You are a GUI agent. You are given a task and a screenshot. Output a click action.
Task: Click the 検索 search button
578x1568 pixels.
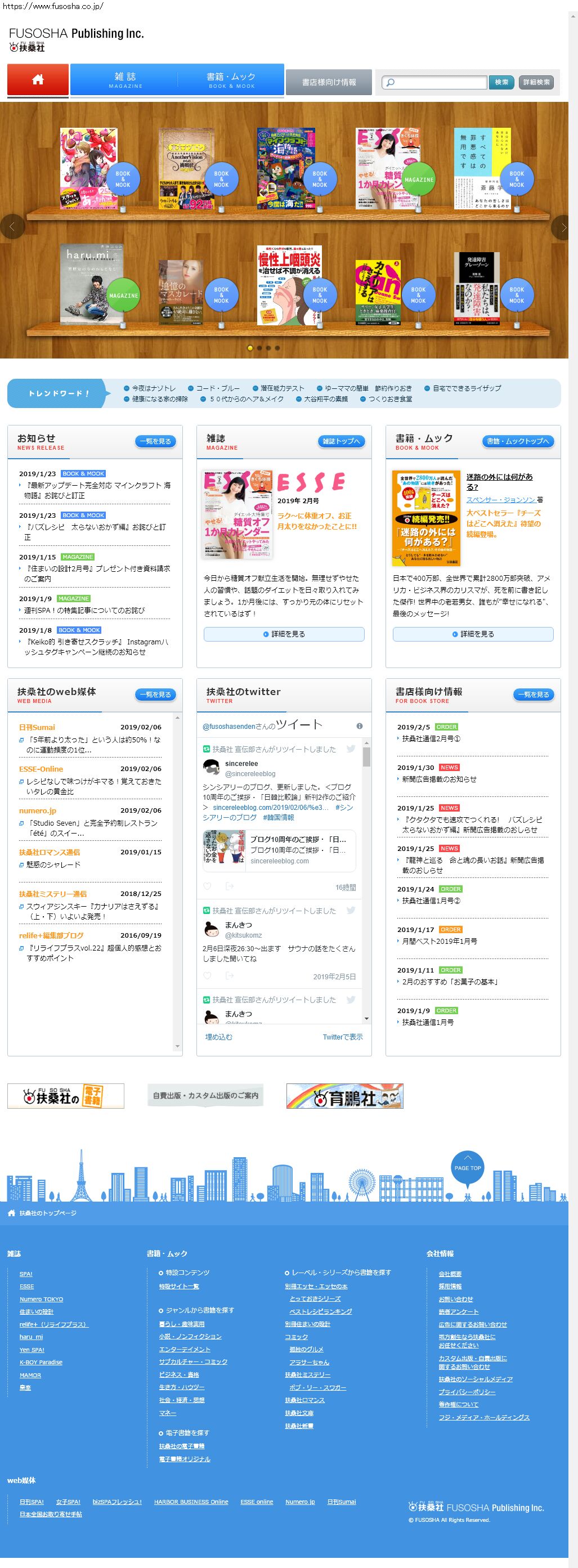(501, 82)
